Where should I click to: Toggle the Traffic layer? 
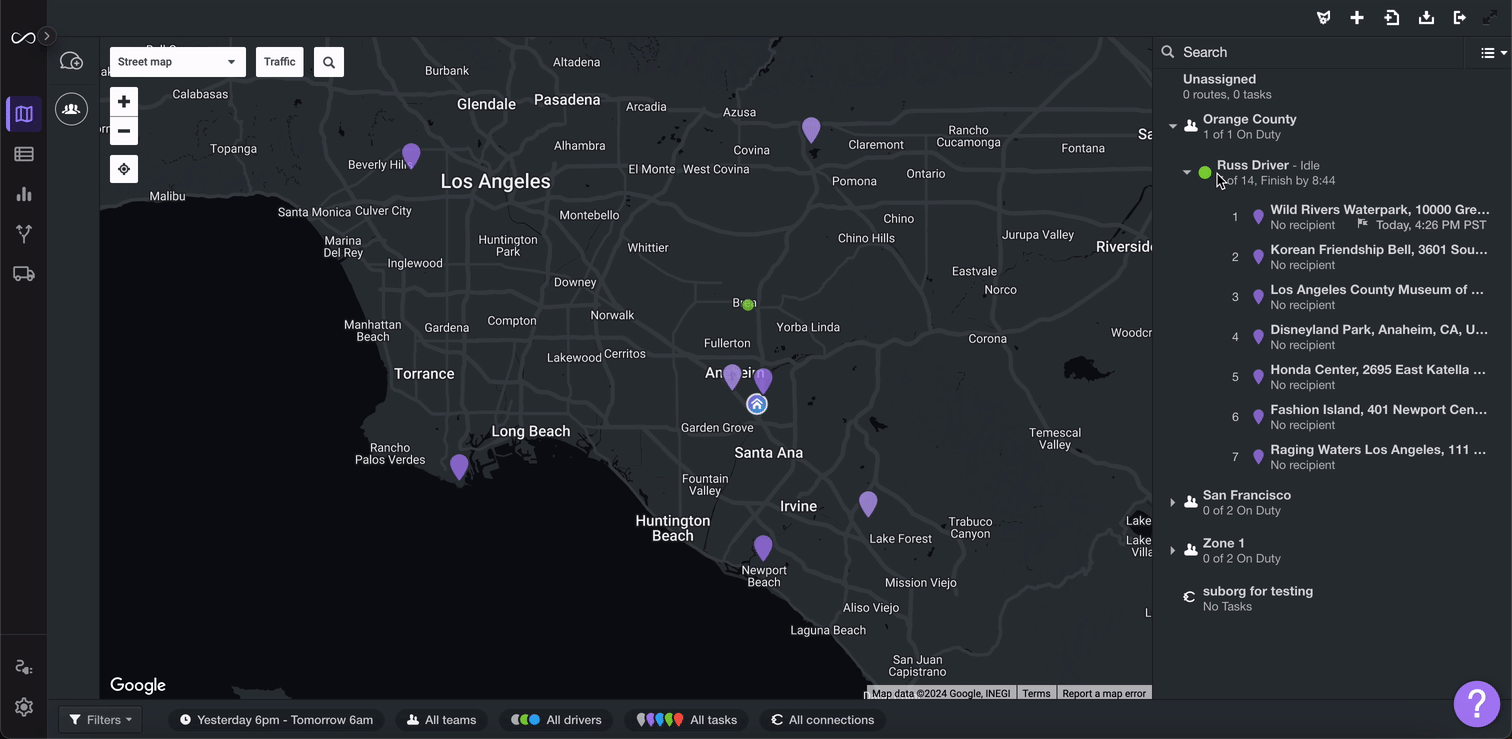280,62
